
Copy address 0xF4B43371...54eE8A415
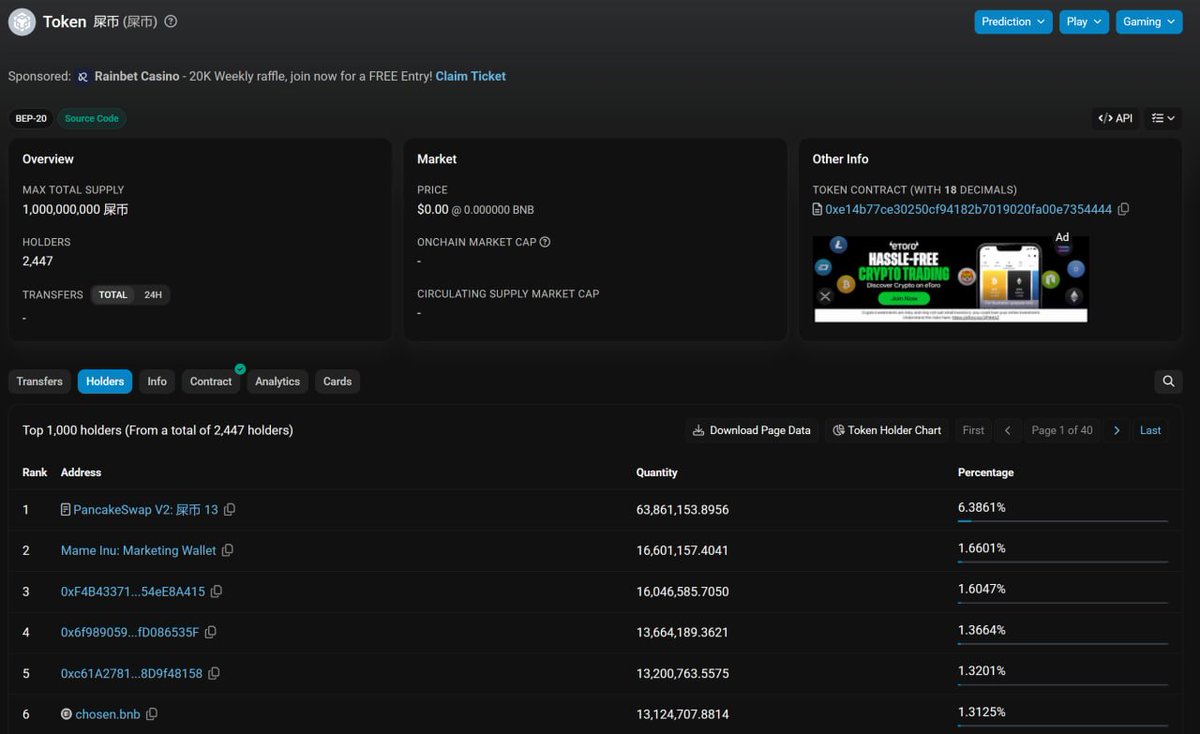216,592
